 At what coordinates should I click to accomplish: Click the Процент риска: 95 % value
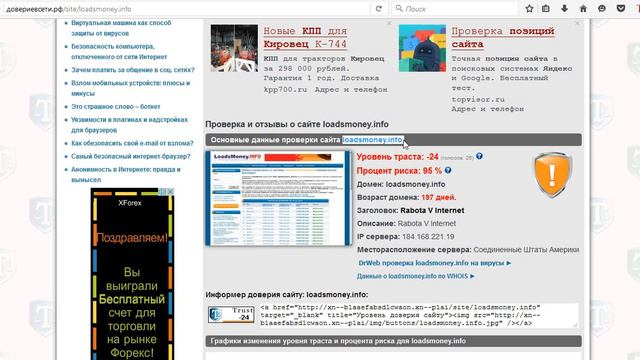[x=399, y=171]
